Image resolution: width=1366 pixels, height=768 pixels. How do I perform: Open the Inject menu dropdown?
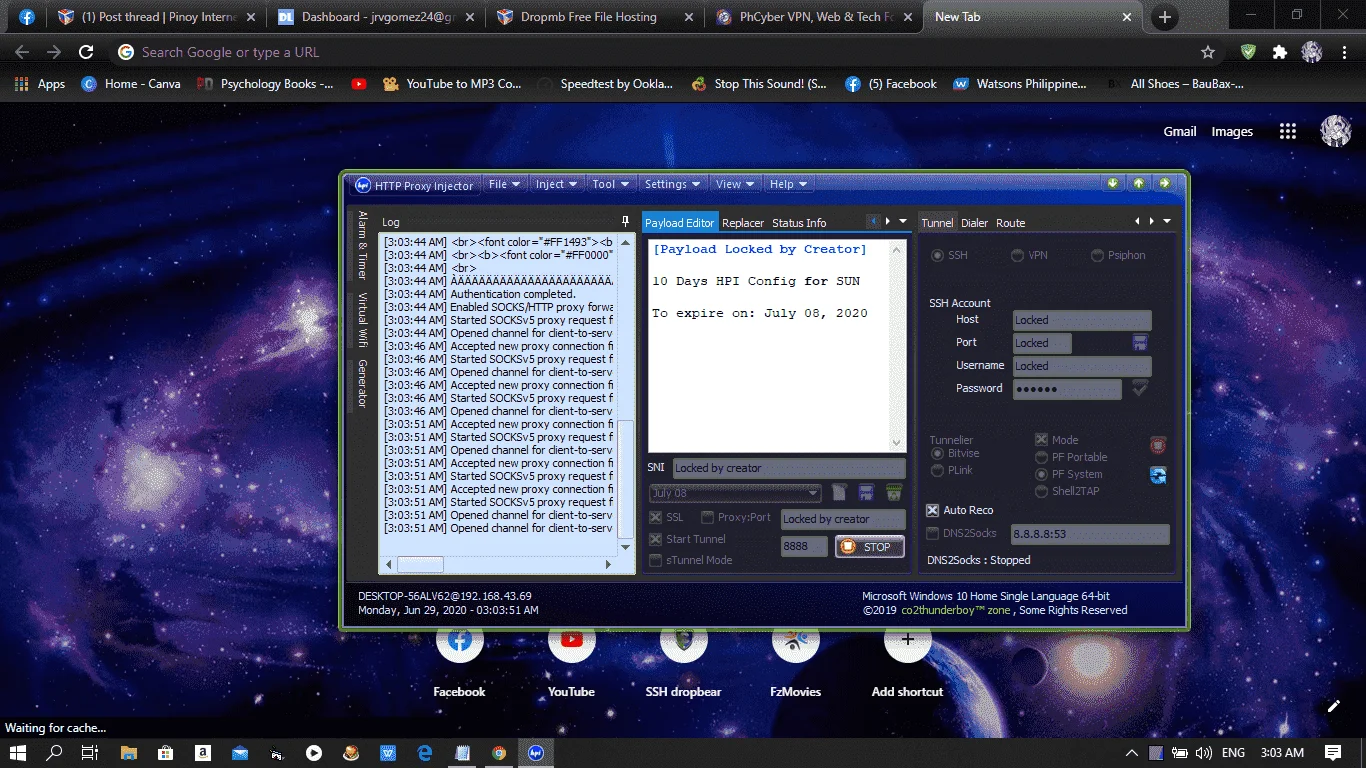tap(557, 184)
